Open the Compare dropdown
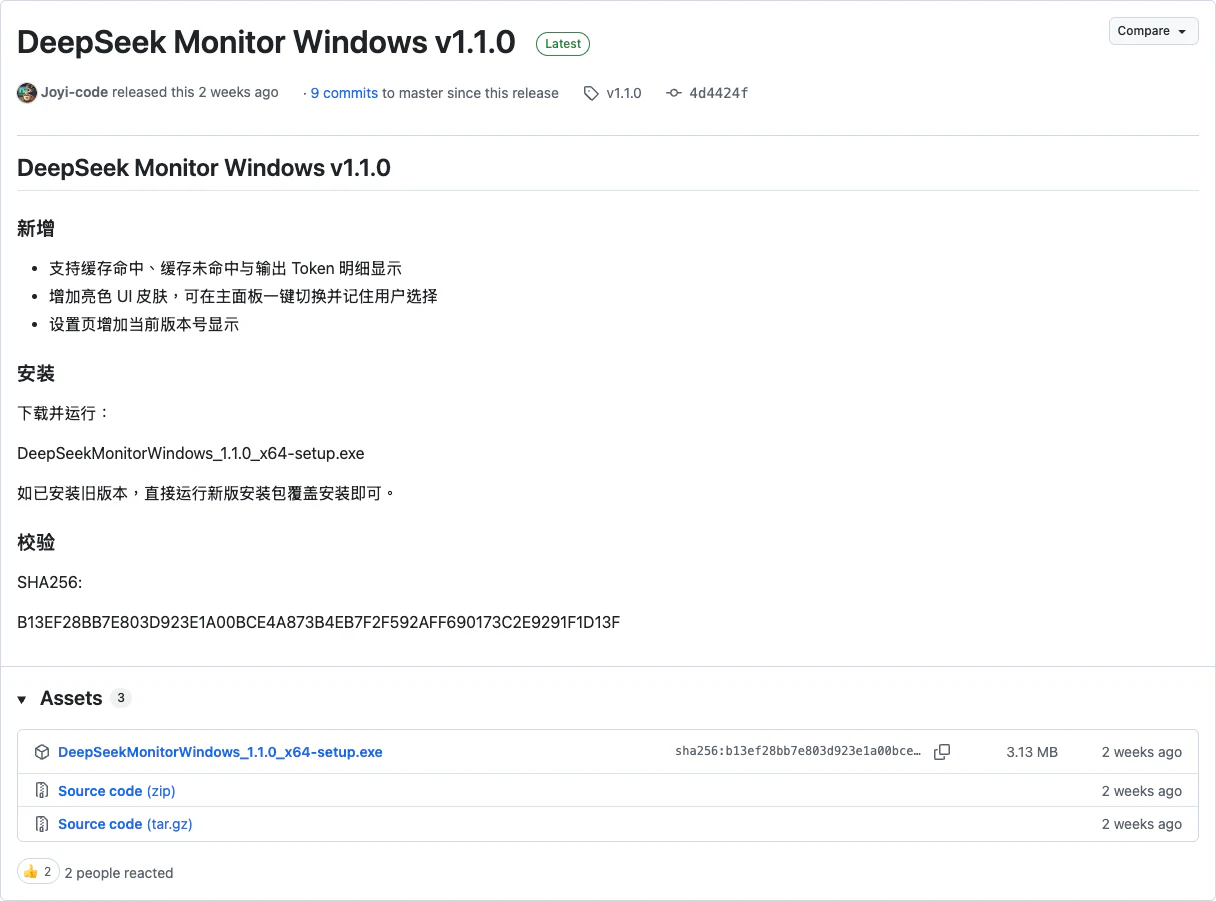Viewport: 1216px width, 901px height. pos(1153,31)
